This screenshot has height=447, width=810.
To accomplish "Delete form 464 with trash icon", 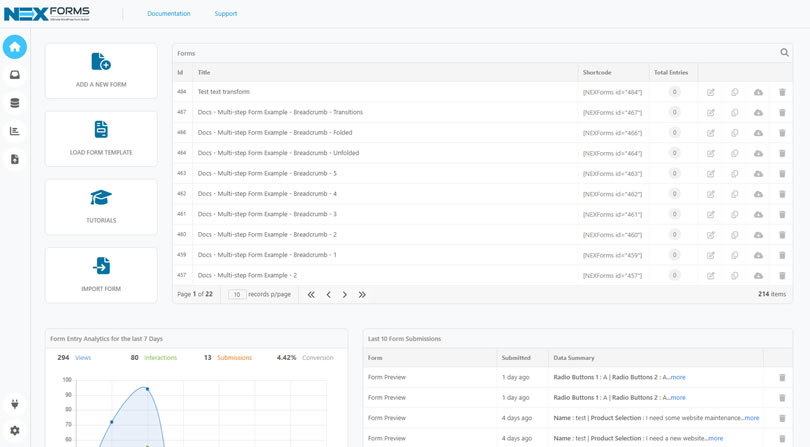I will (x=782, y=153).
